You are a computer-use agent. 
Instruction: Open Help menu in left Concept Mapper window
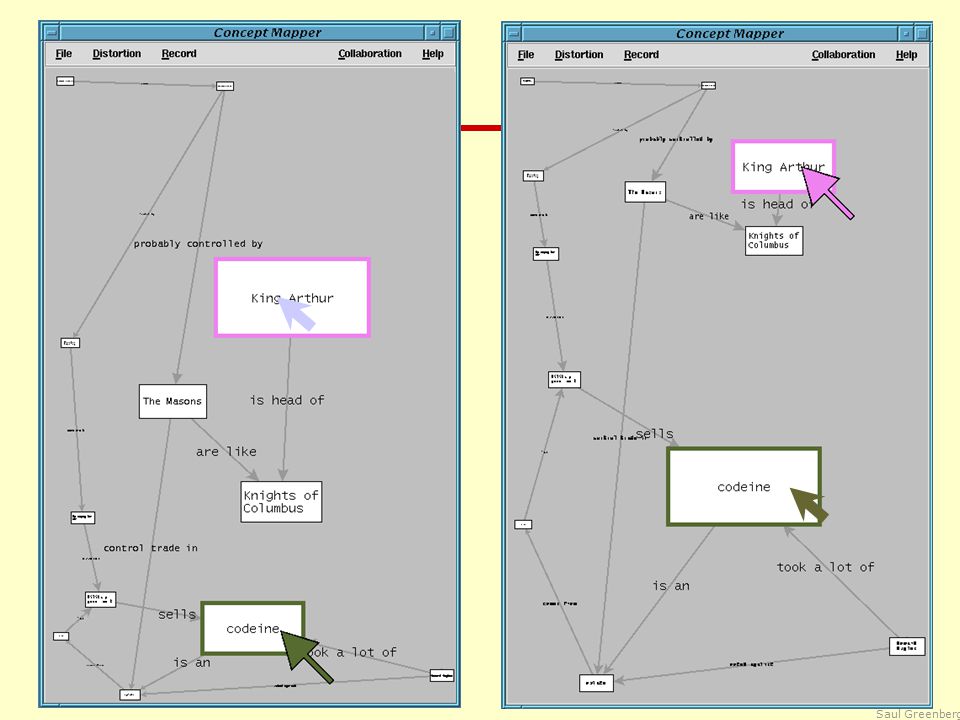point(433,54)
